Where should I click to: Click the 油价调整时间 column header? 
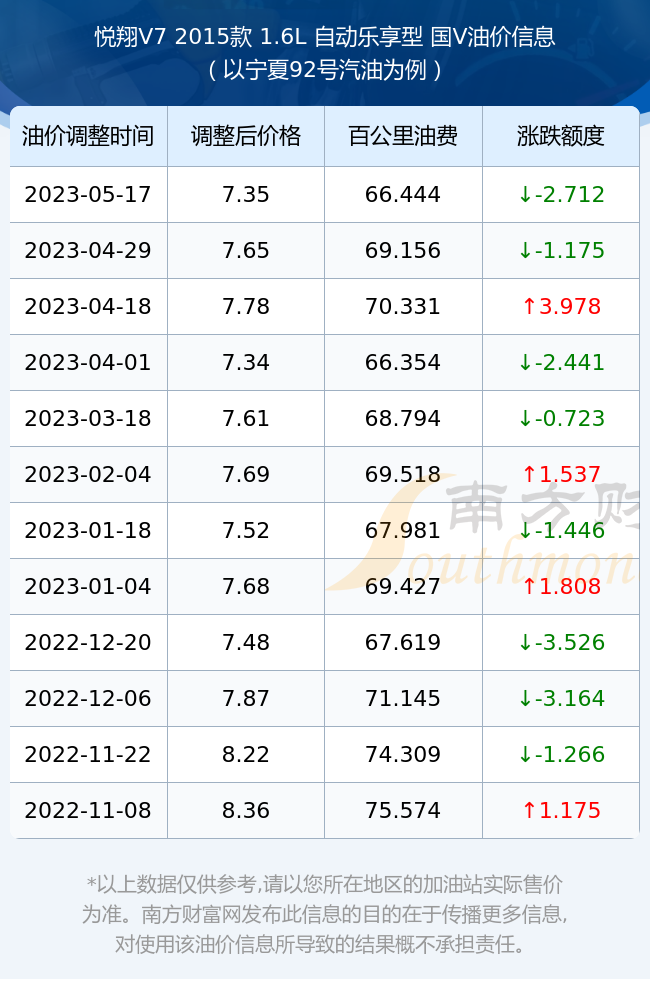point(88,136)
